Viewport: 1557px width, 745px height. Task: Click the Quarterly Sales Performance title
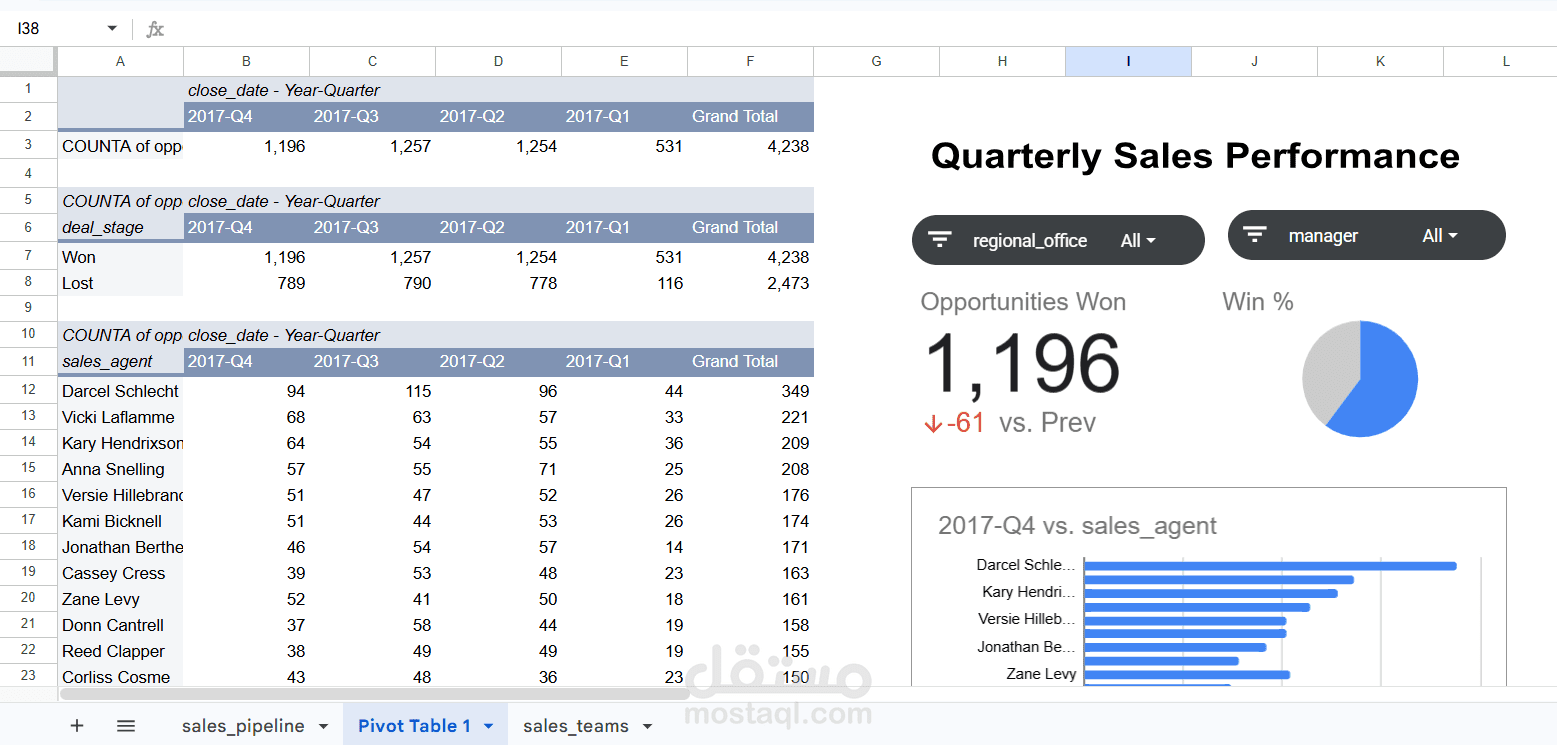click(x=1195, y=156)
